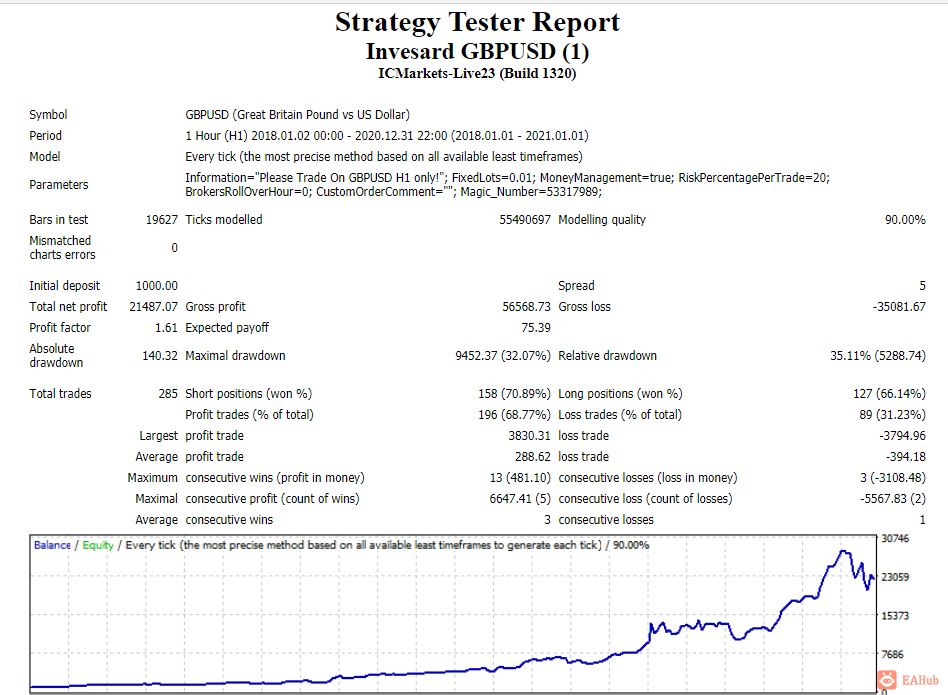Select GBPUSD (Great Britain Pound vs US Dollar)
948x695 pixels.
[x=297, y=115]
